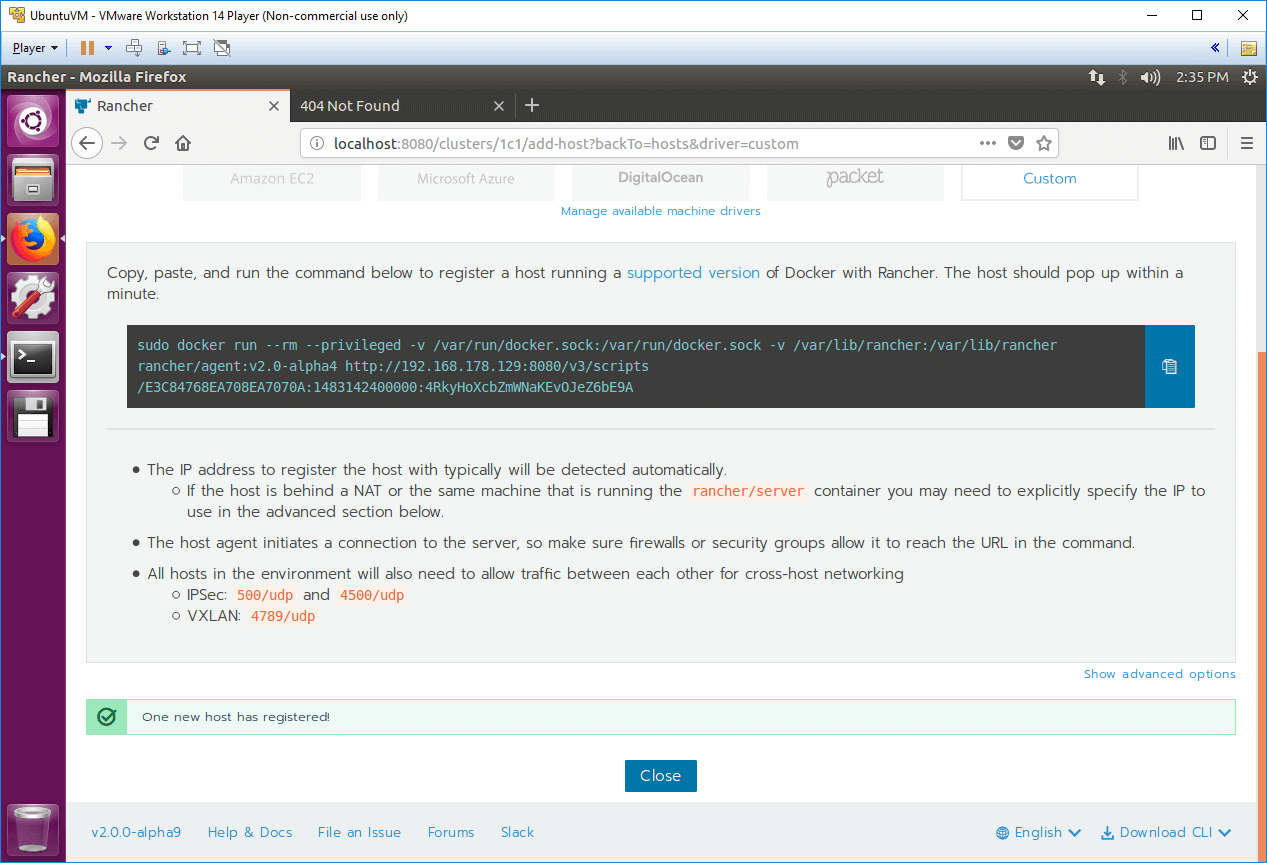1267x863 pixels.
Task: Close the Rancher tab
Action: coord(274,106)
